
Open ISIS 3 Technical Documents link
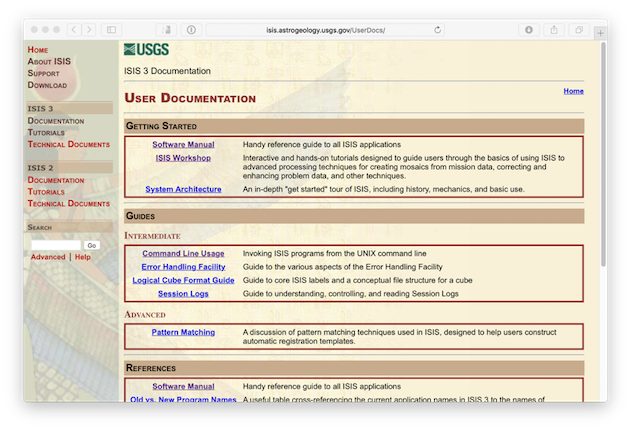(69, 144)
